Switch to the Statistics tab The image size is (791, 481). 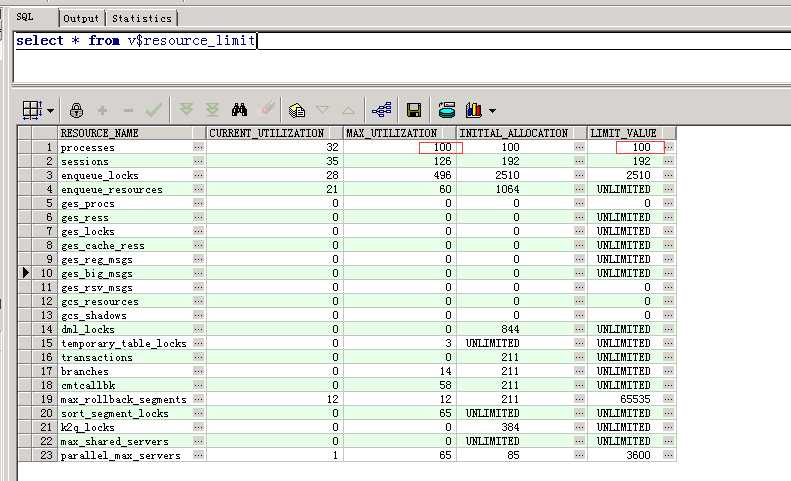[x=141, y=18]
